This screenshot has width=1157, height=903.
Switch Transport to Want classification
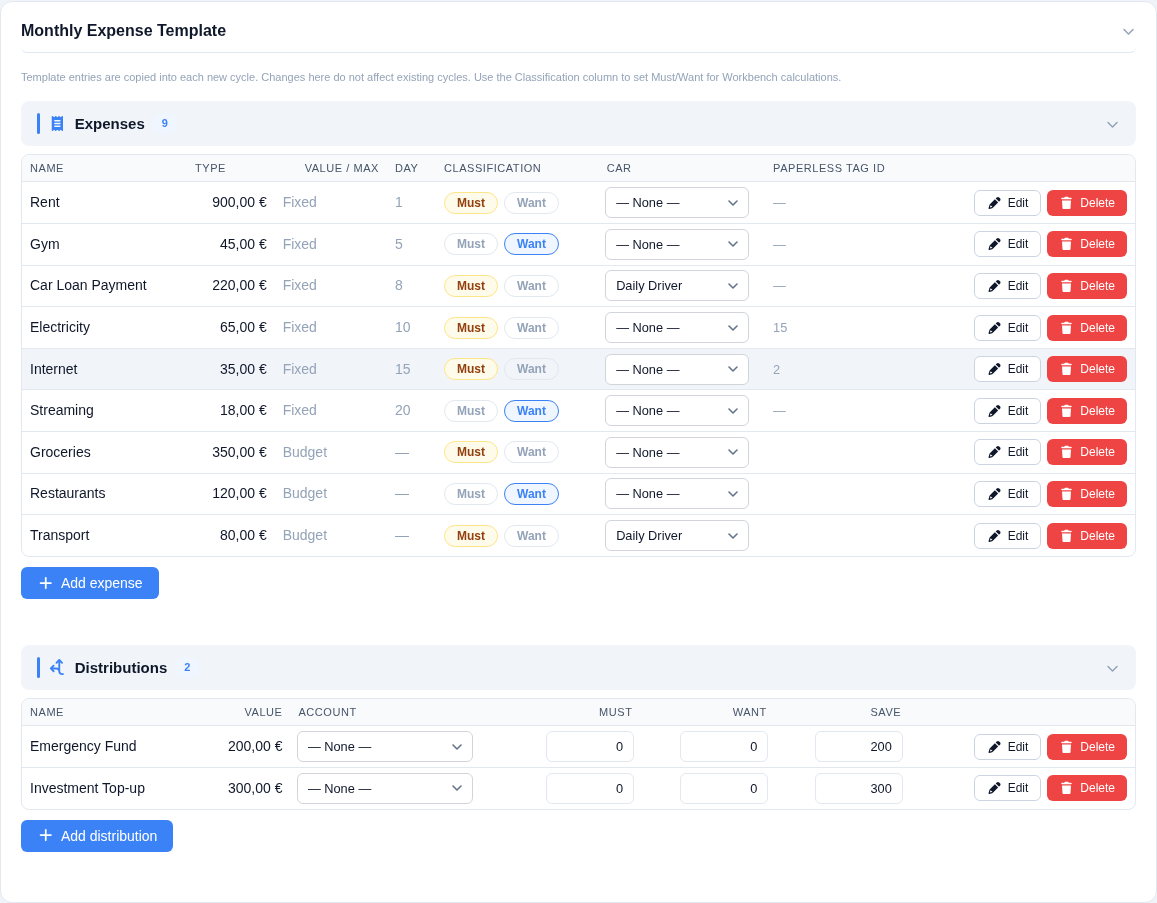coord(531,536)
